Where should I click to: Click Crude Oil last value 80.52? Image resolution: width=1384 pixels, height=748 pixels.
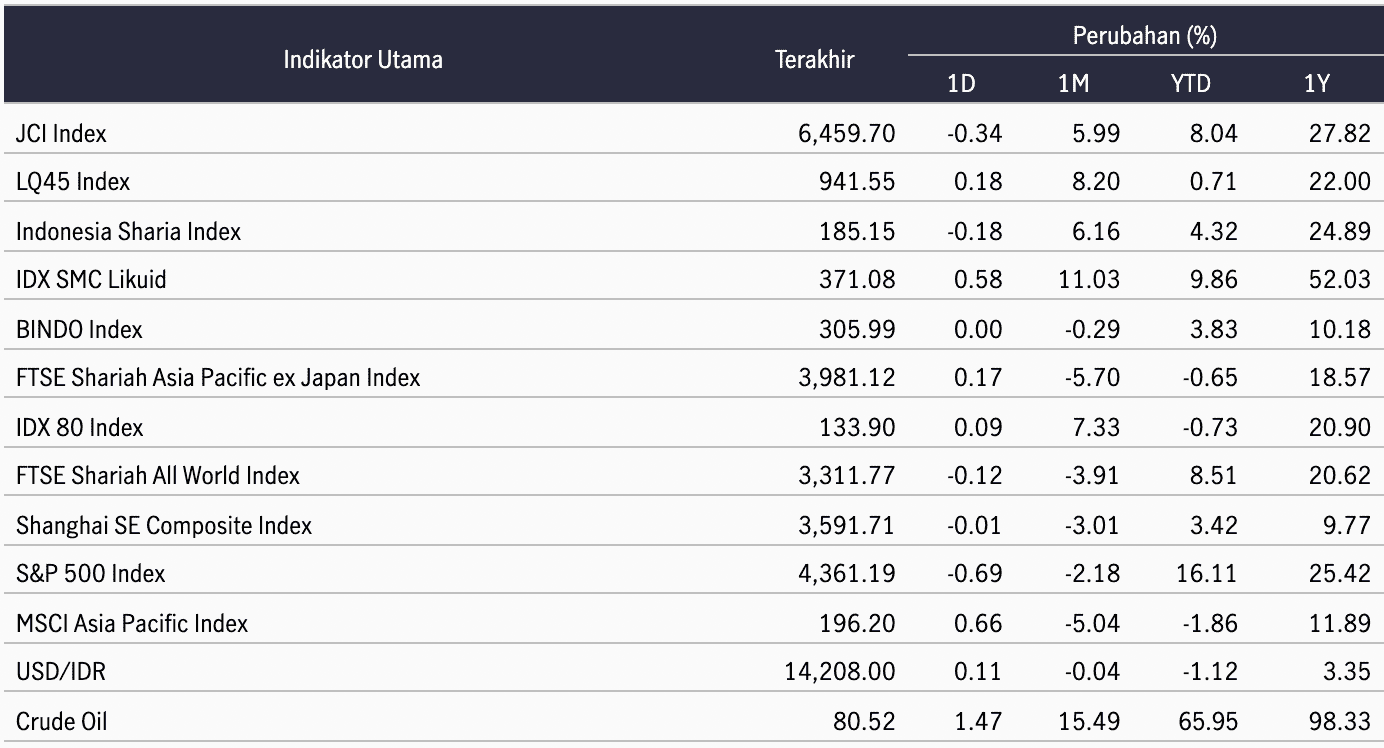(866, 721)
